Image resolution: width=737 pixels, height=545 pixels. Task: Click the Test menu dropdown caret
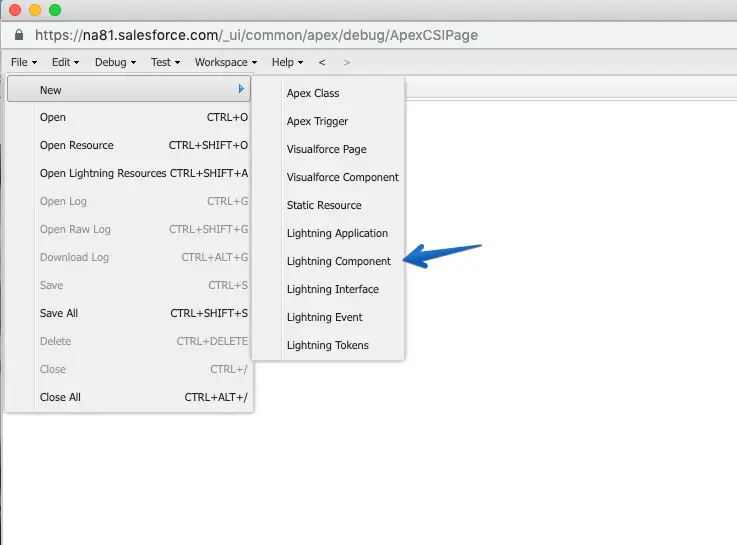coord(177,62)
